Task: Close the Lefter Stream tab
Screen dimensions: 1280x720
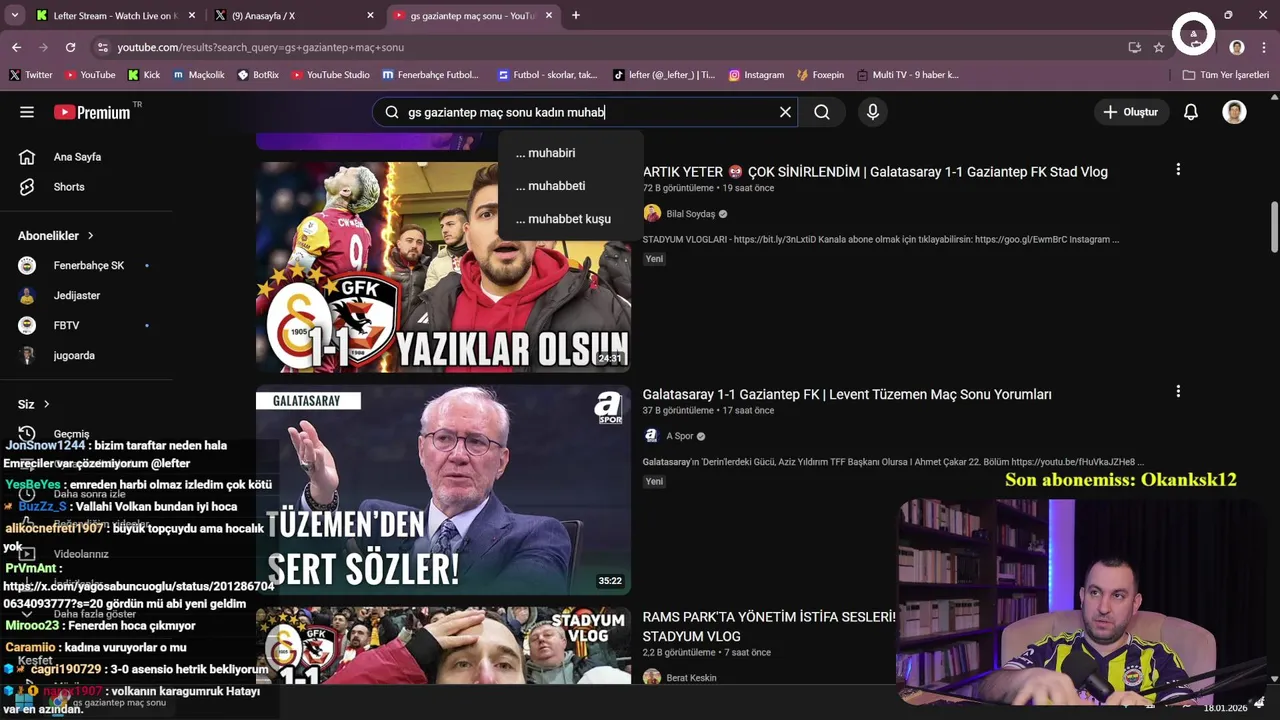Action: click(192, 15)
